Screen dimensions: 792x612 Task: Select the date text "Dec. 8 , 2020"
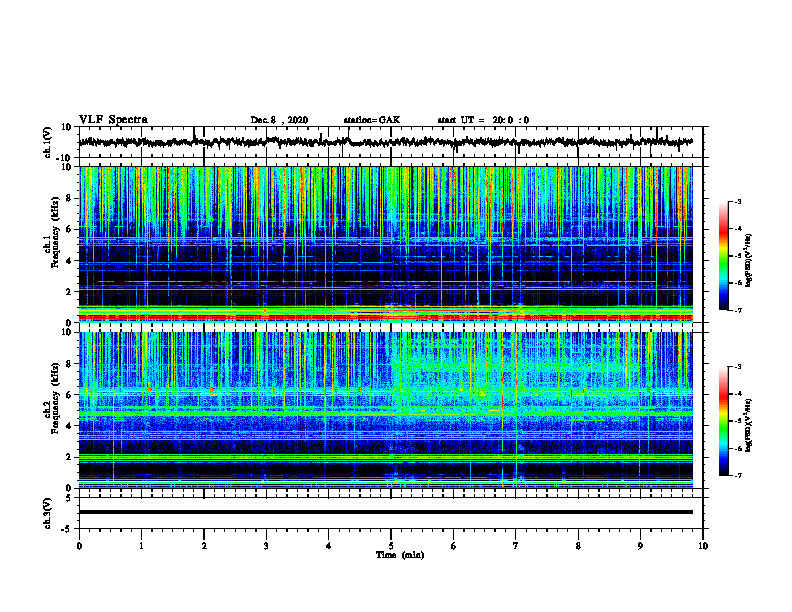(x=279, y=120)
